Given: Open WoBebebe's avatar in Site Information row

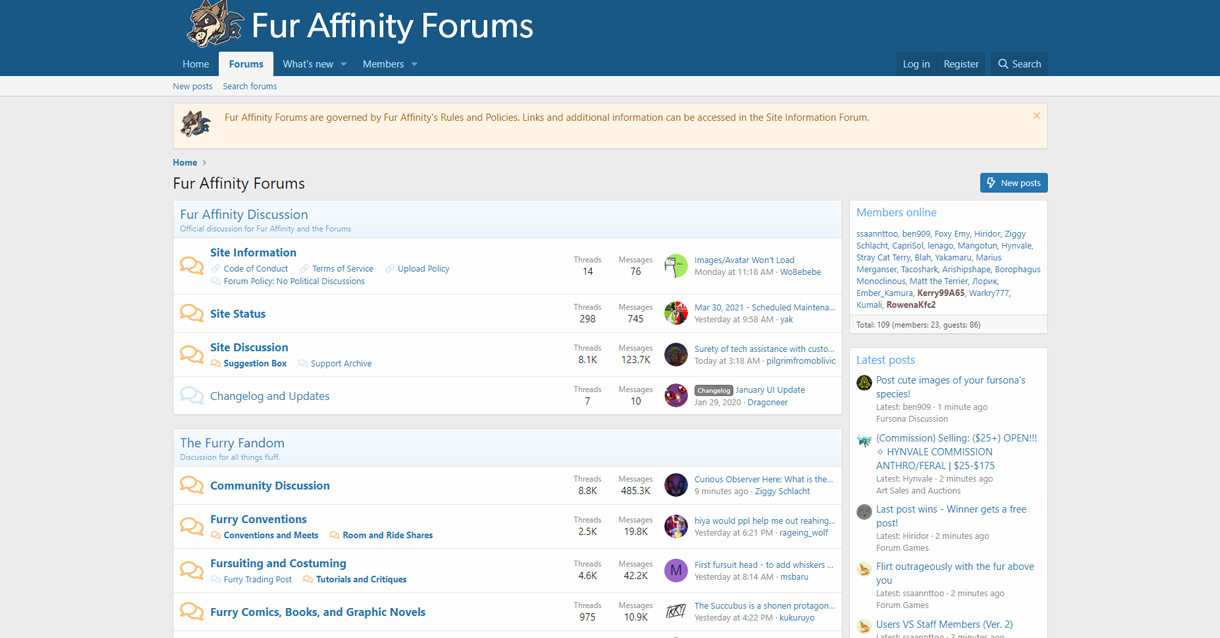Looking at the screenshot, I should (x=676, y=265).
